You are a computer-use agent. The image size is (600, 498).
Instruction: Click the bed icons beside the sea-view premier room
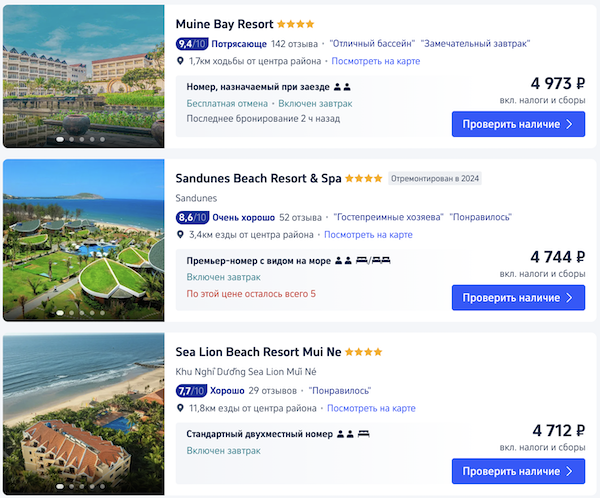pos(373,260)
